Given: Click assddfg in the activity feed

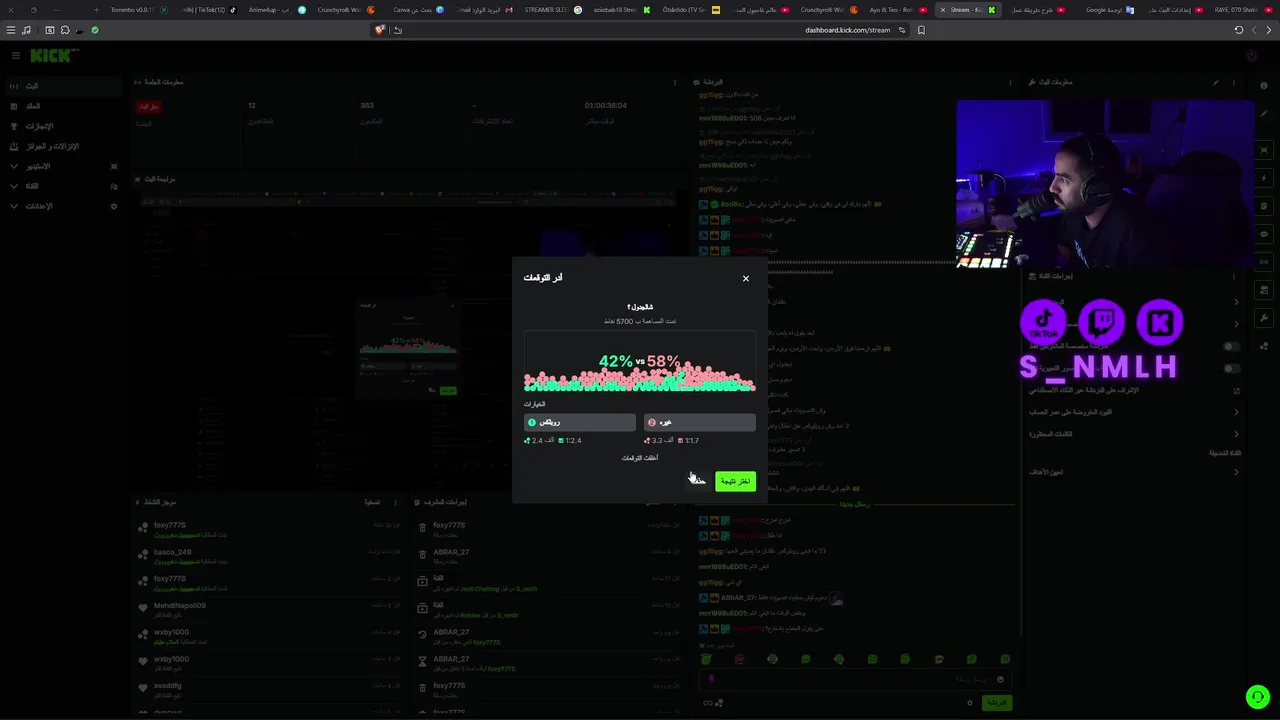Looking at the screenshot, I should [168, 686].
